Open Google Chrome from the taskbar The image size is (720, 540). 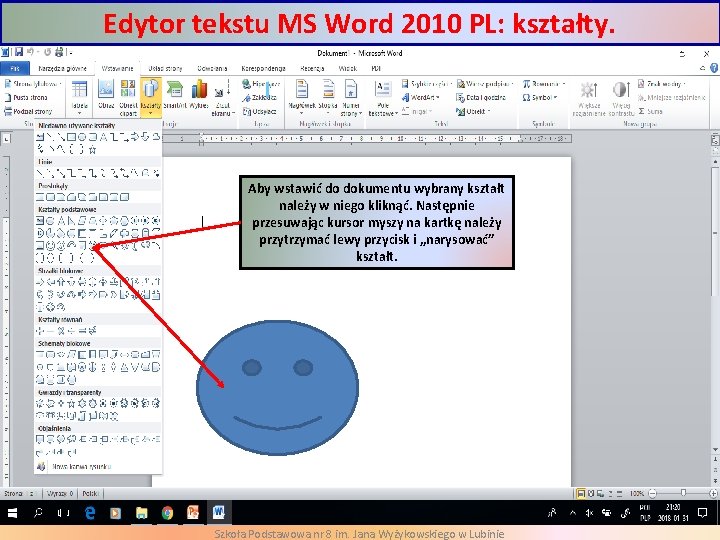pyautogui.click(x=167, y=513)
